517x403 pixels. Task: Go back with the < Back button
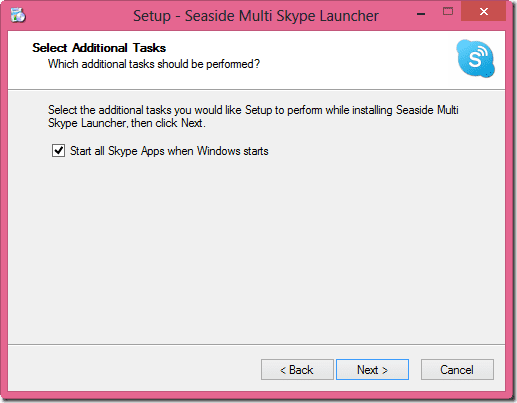297,370
